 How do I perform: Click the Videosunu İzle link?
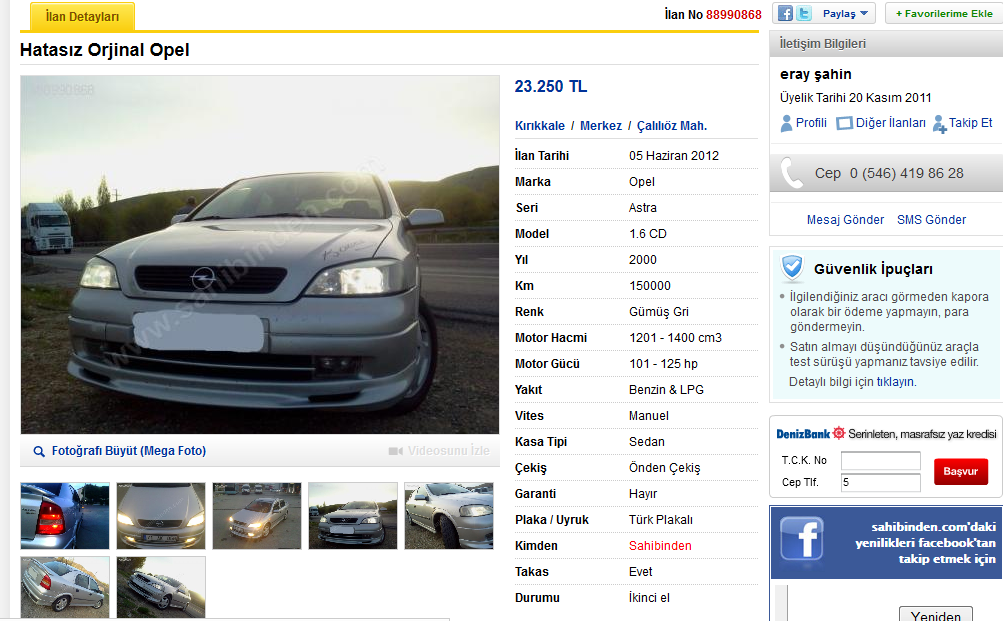coord(448,451)
